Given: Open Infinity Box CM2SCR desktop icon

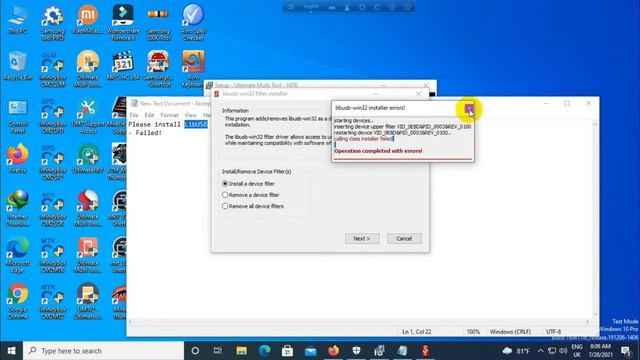Looking at the screenshot, I should [x=53, y=208].
